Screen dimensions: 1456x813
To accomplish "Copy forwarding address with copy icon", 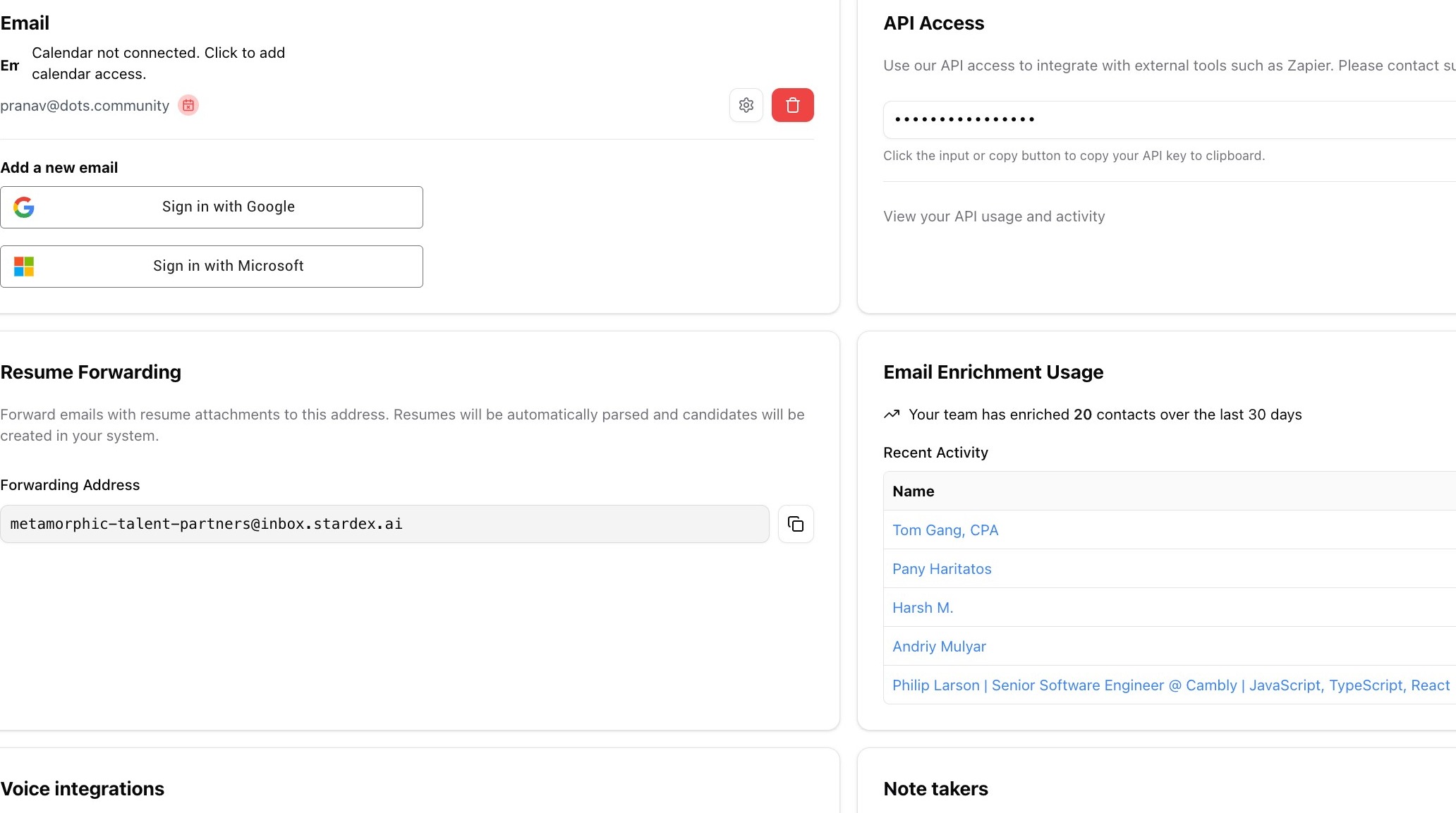I will tap(796, 524).
